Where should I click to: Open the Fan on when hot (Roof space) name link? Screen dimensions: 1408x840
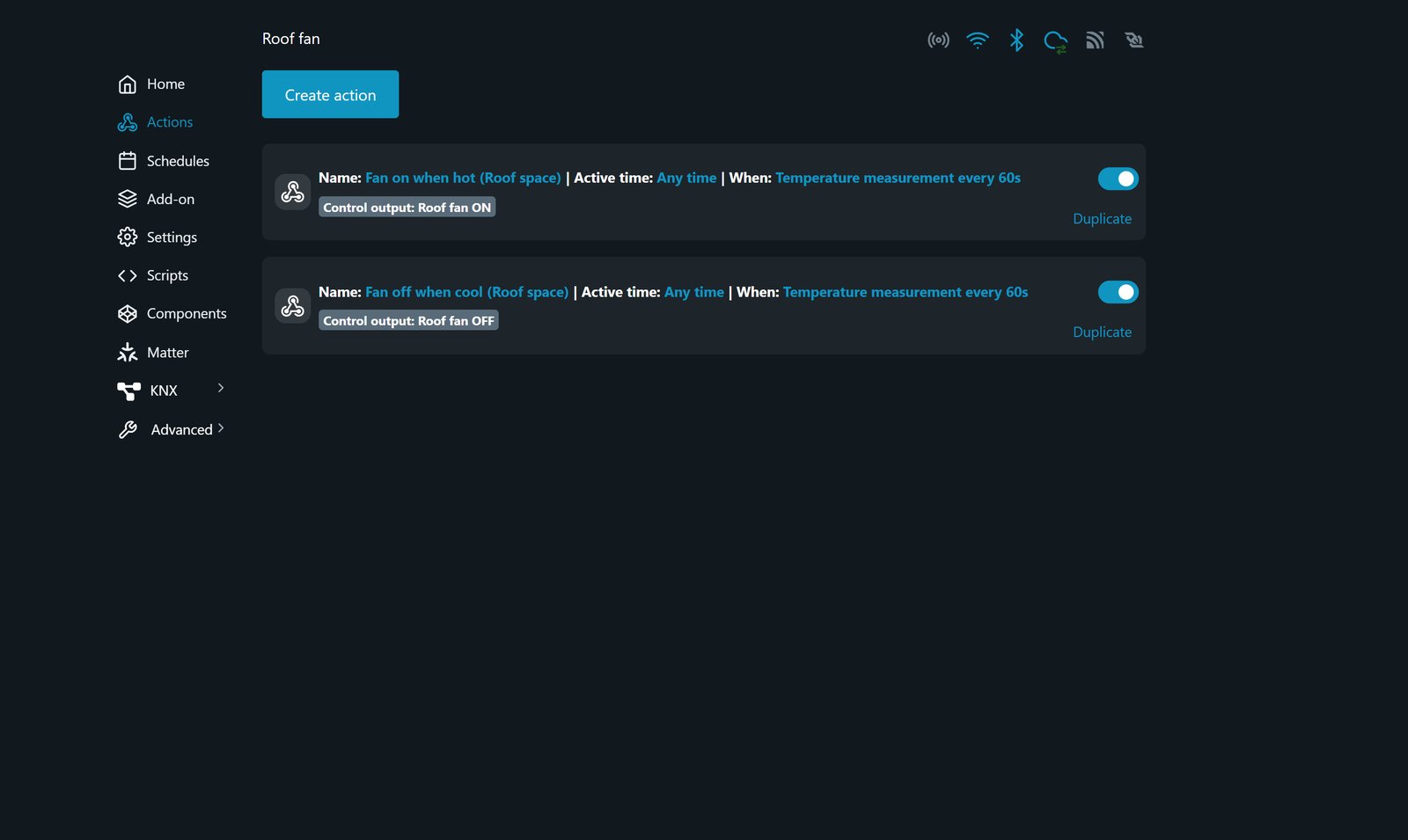coord(463,178)
